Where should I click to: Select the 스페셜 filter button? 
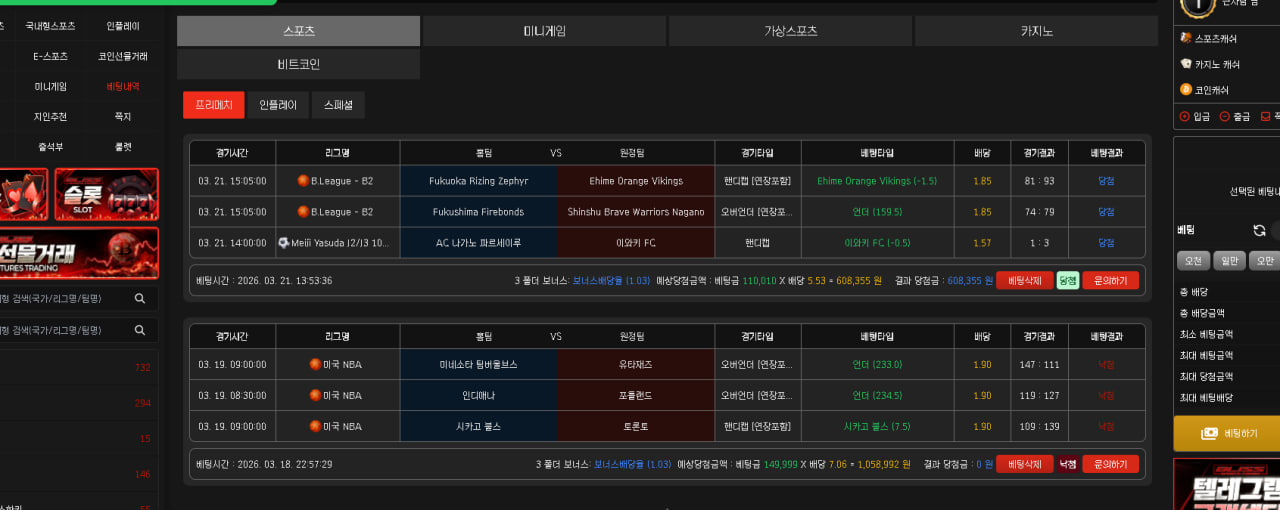(338, 105)
